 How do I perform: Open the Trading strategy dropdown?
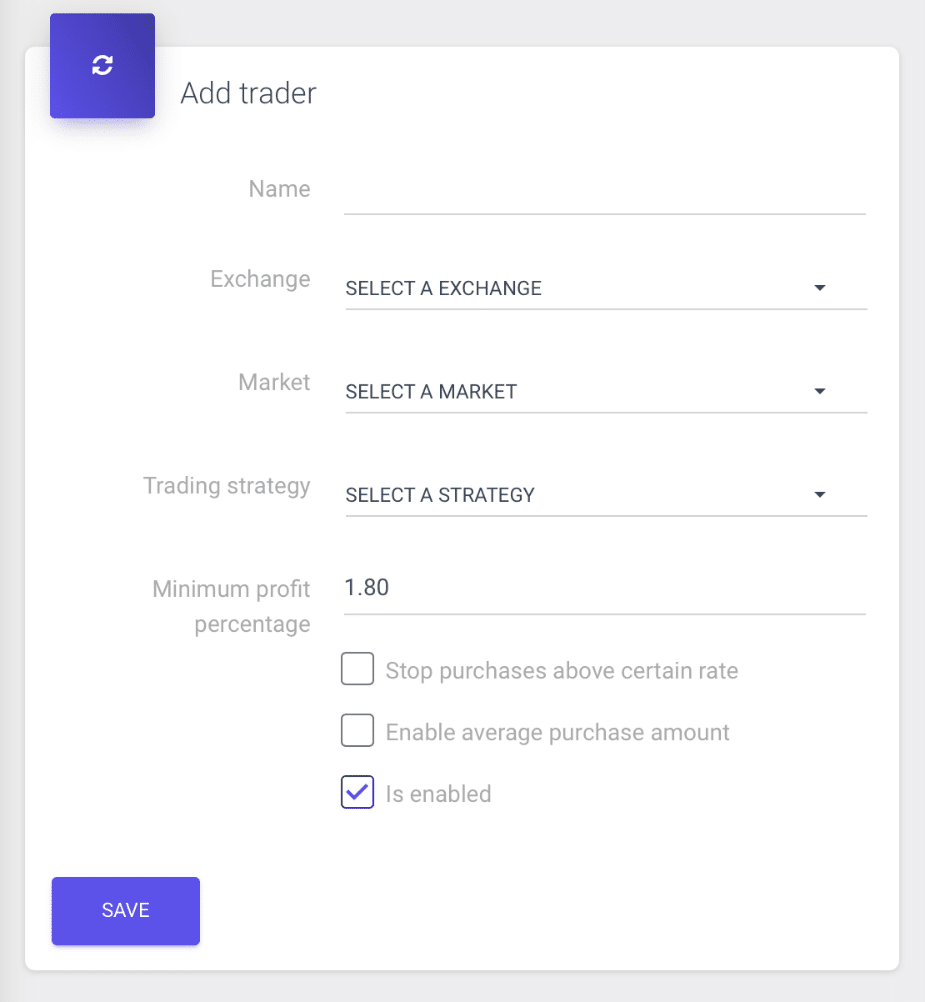click(x=819, y=494)
